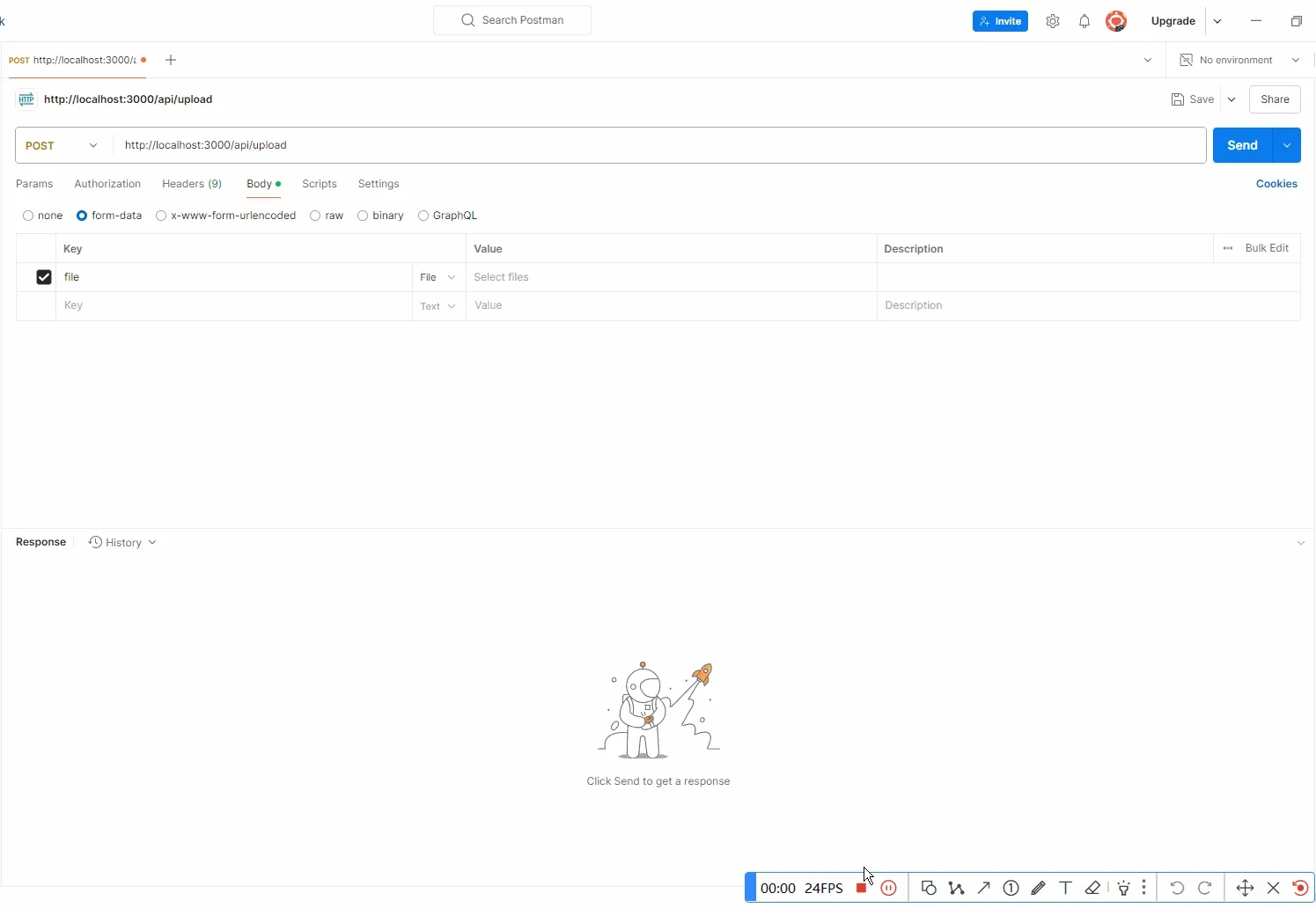Viewport: 1316px width, 908px height.
Task: Select the text annotation tool
Action: pos(1066,888)
